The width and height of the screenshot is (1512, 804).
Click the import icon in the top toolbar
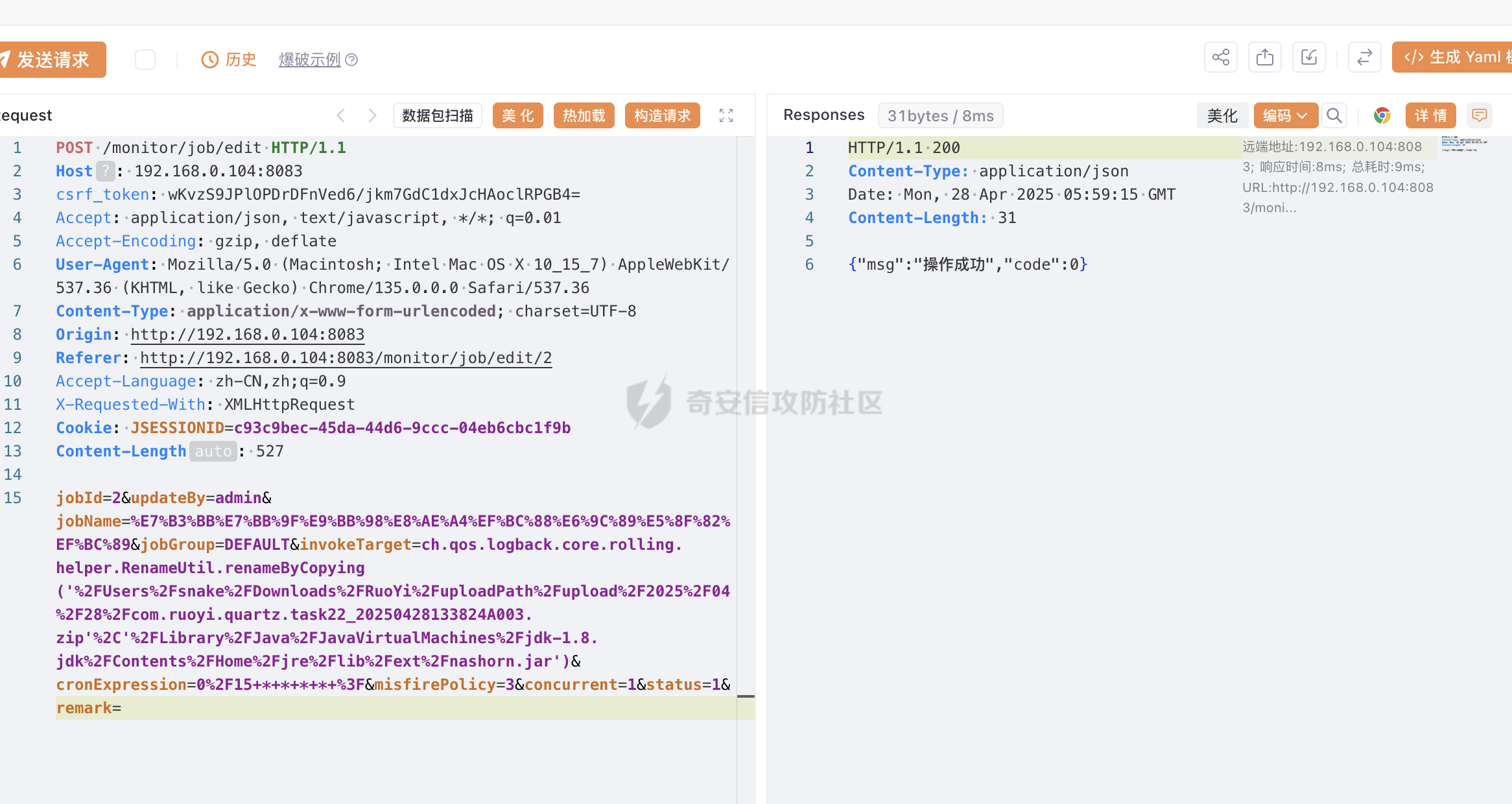(1308, 58)
